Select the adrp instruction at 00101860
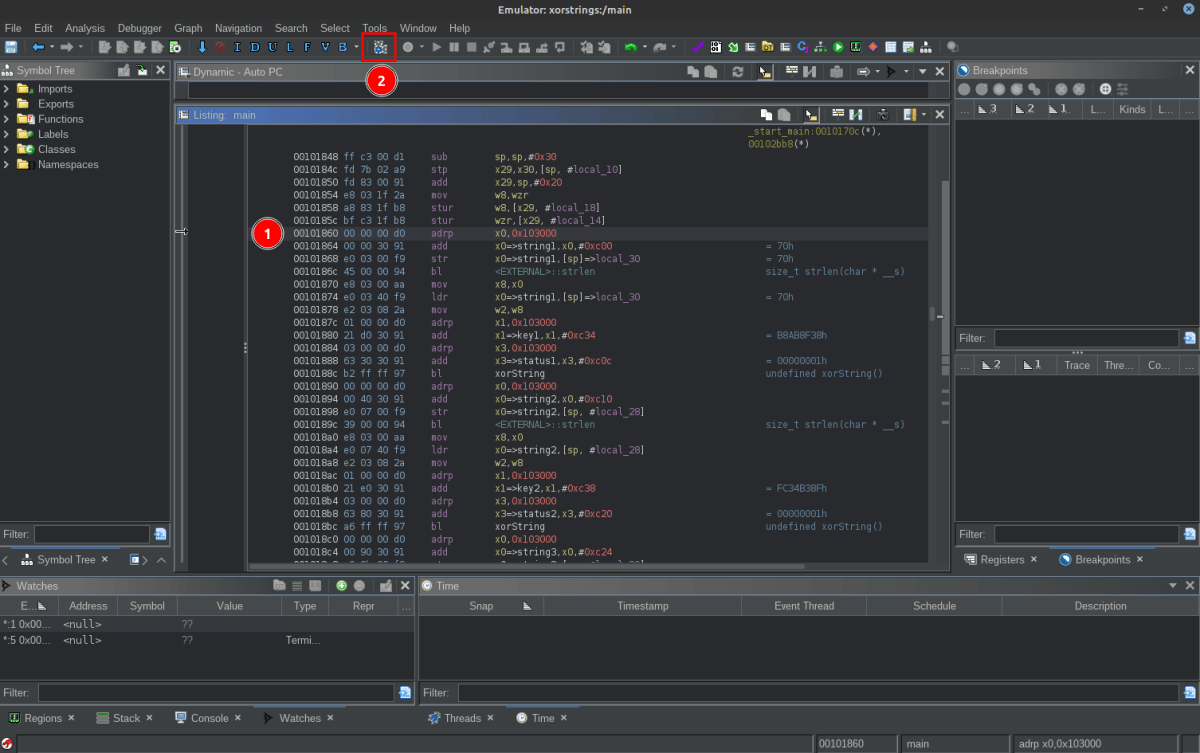The height and width of the screenshot is (753, 1200). (590, 232)
